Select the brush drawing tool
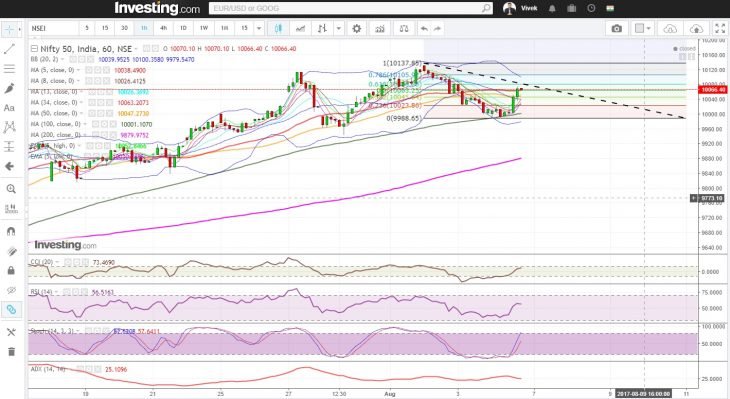Image resolution: width=730 pixels, height=399 pixels. click(x=9, y=88)
